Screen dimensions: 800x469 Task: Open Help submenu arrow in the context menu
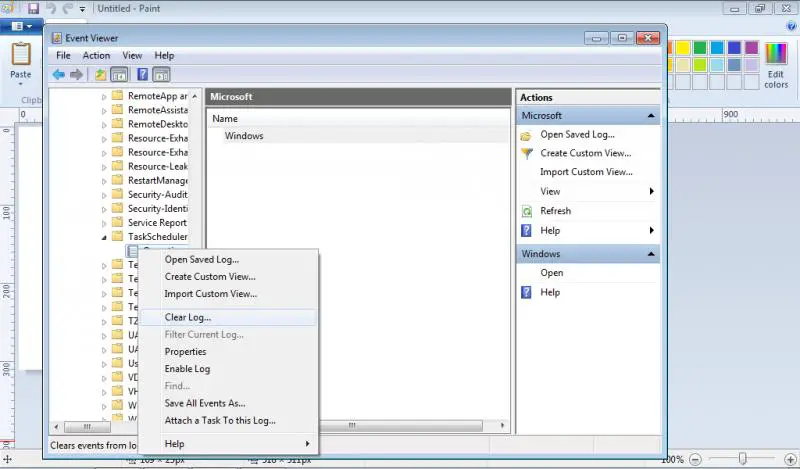click(x=307, y=444)
